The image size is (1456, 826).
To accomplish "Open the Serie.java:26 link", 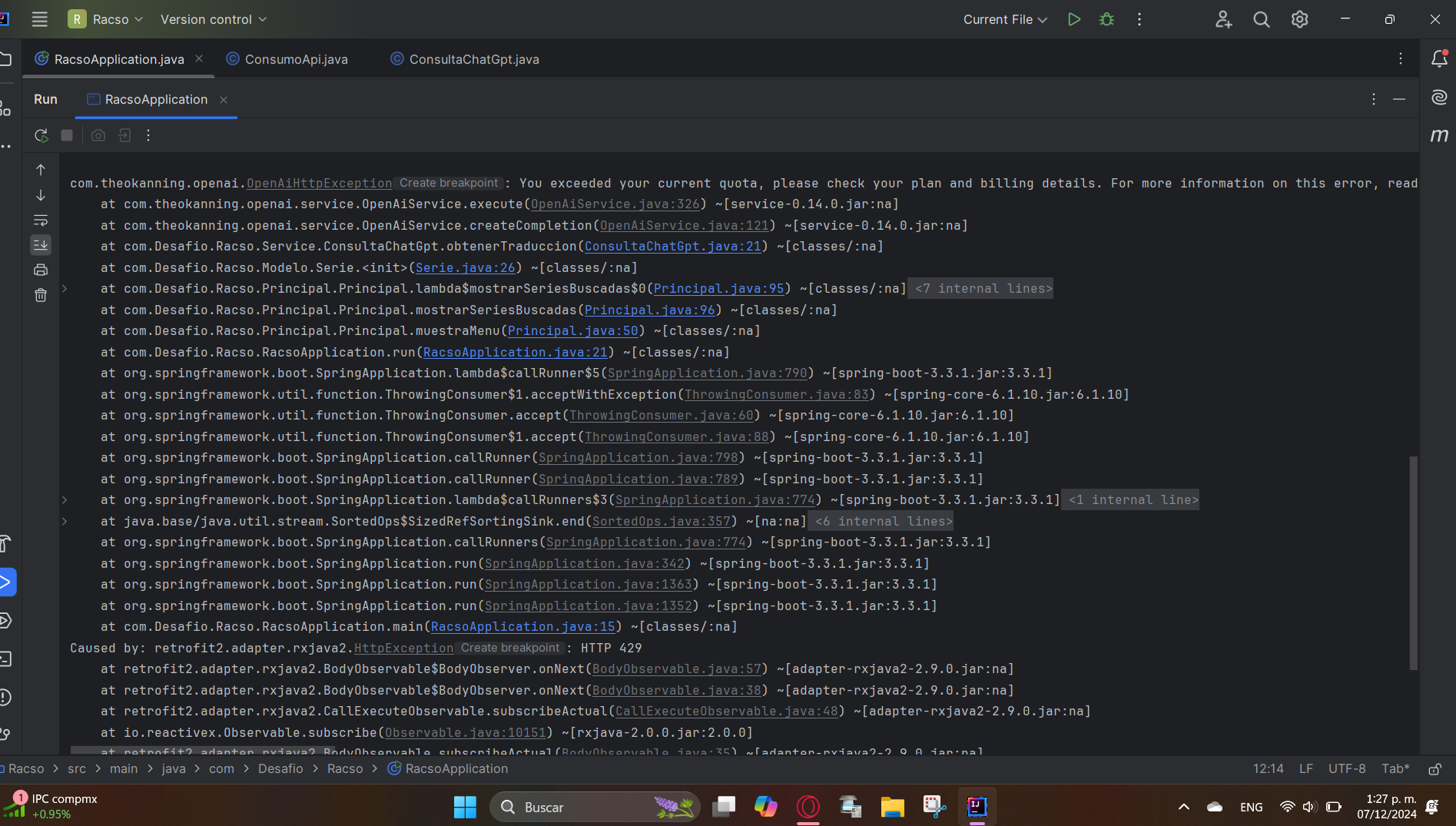I will click(x=465, y=268).
